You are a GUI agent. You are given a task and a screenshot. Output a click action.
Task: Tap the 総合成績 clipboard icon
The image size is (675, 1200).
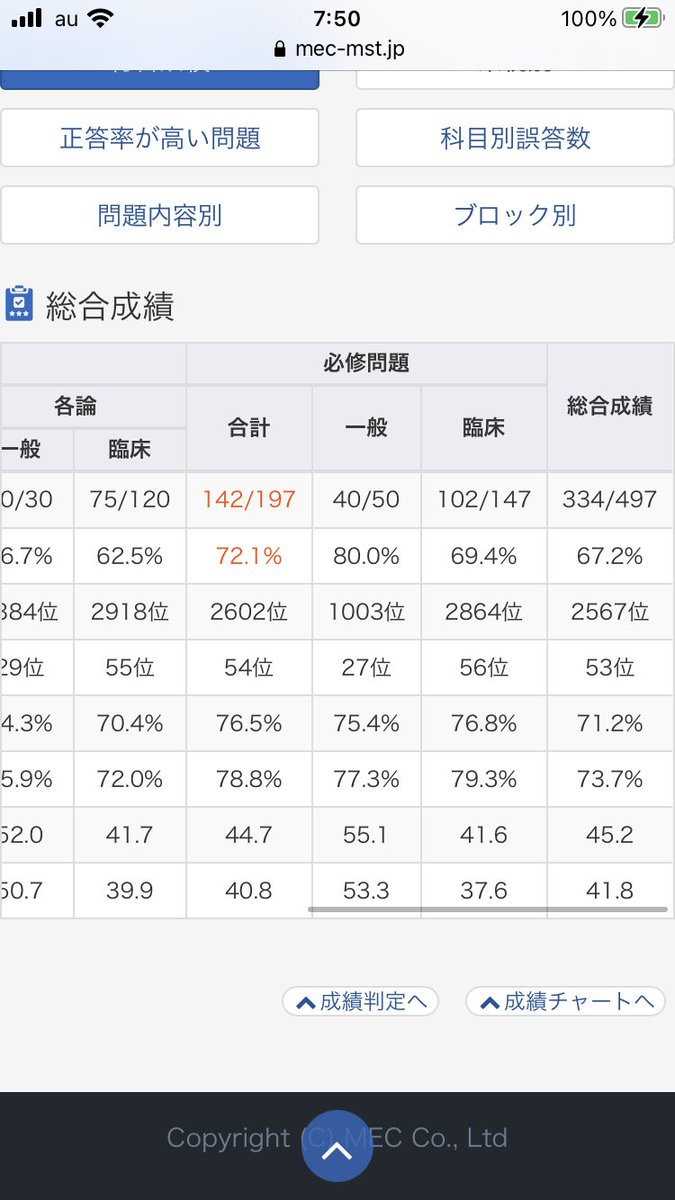coord(19,304)
